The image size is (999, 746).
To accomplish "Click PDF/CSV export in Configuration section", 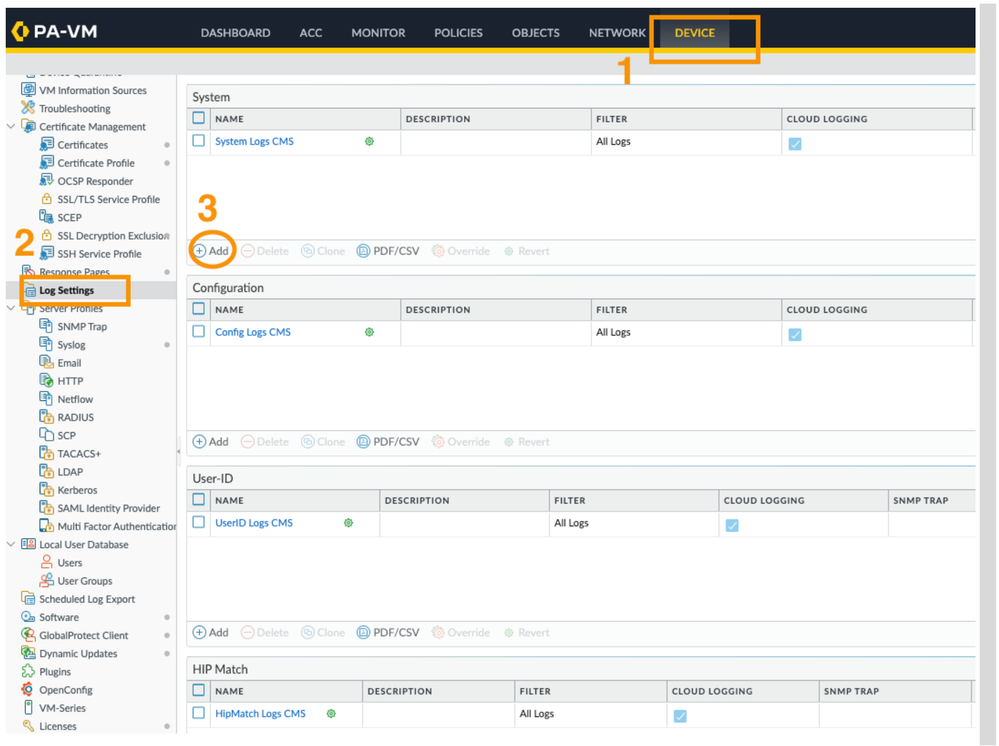I will (x=388, y=442).
